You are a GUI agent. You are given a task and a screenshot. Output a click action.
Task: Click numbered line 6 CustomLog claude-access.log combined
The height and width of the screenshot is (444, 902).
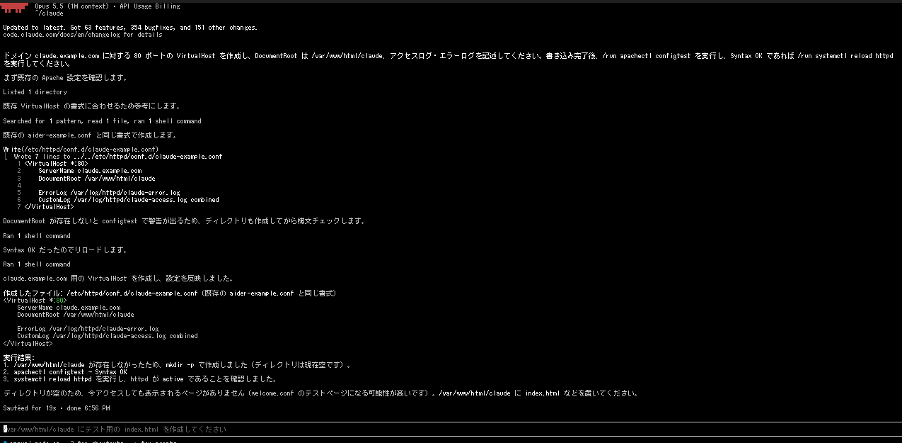click(118, 200)
